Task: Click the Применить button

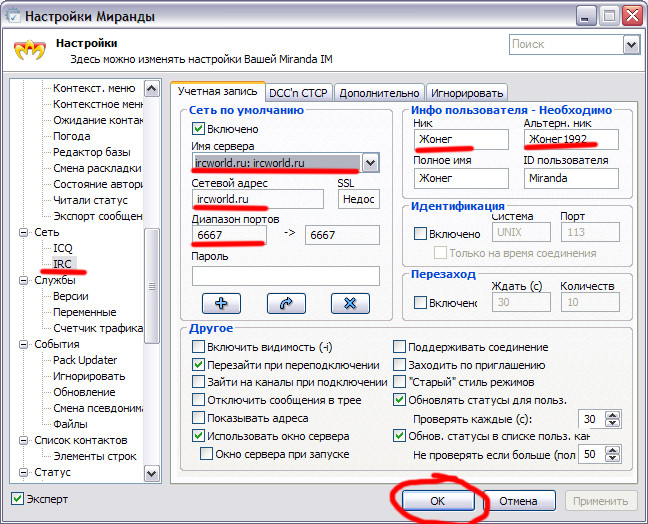Action: tap(600, 501)
